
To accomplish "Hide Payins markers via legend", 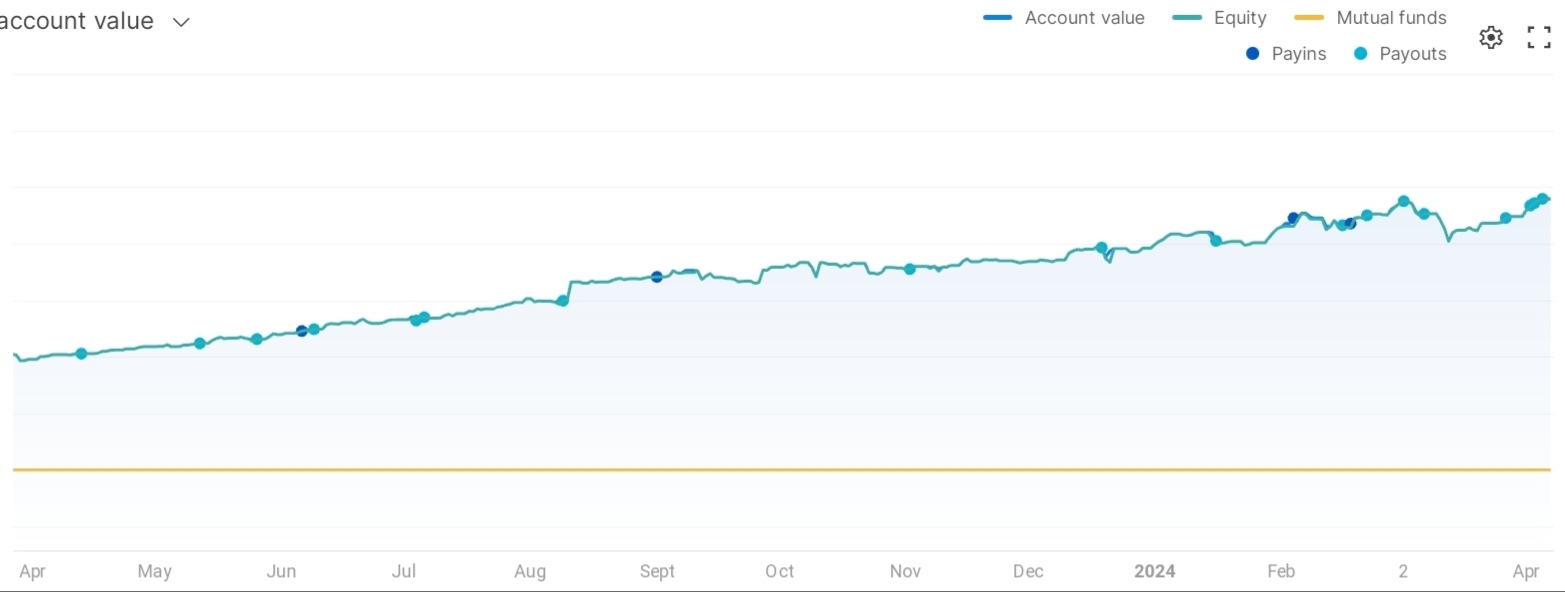I will [x=1286, y=54].
